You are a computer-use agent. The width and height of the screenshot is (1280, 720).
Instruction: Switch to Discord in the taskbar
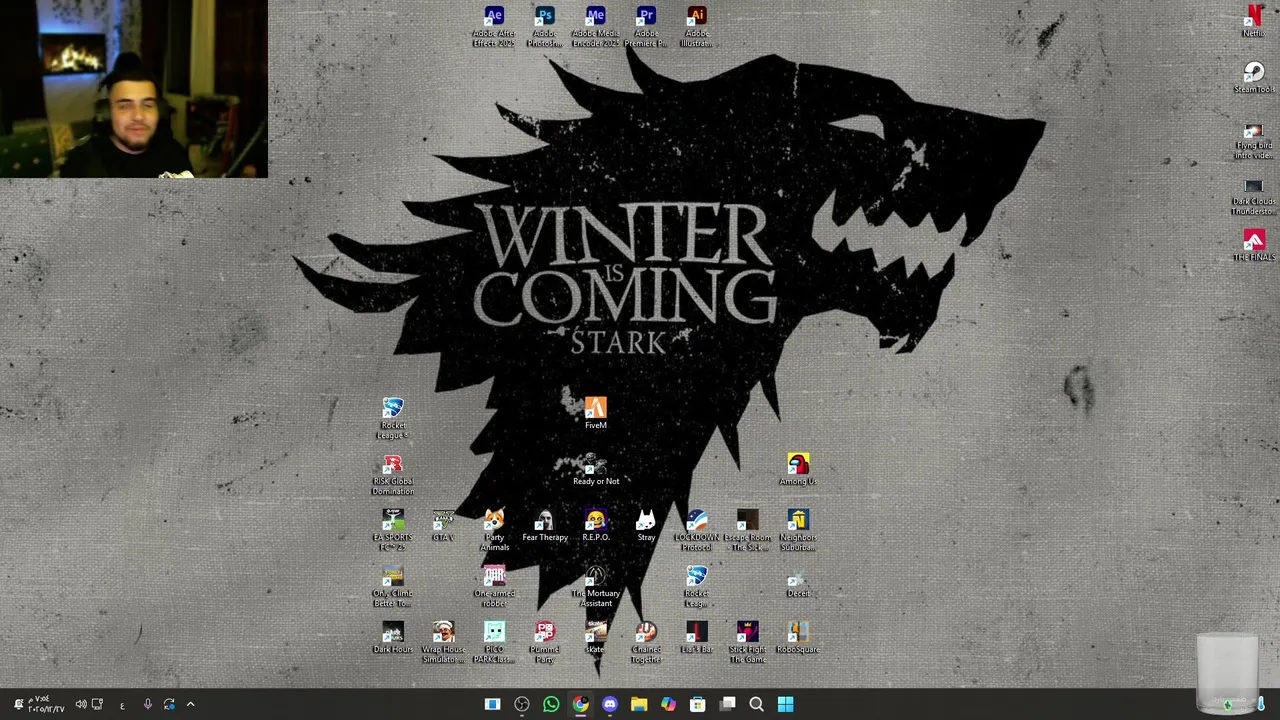[610, 705]
